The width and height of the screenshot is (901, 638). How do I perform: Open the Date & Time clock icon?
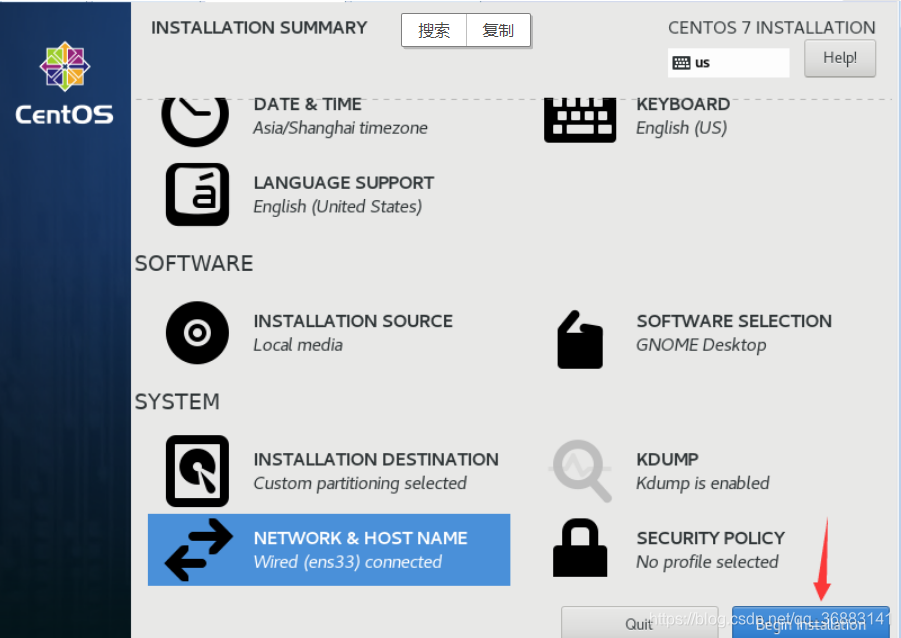click(195, 121)
